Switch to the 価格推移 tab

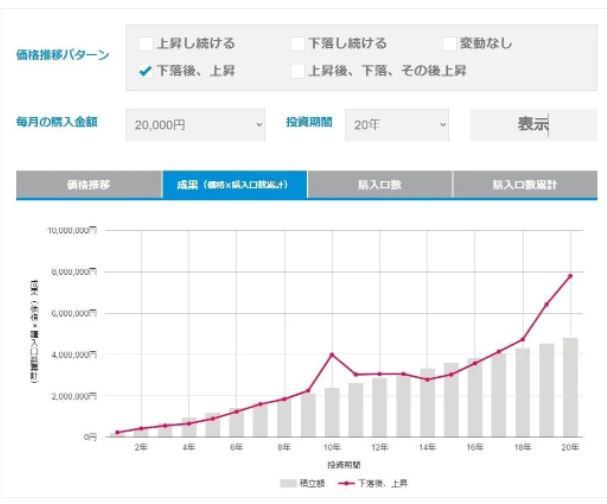coord(89,185)
